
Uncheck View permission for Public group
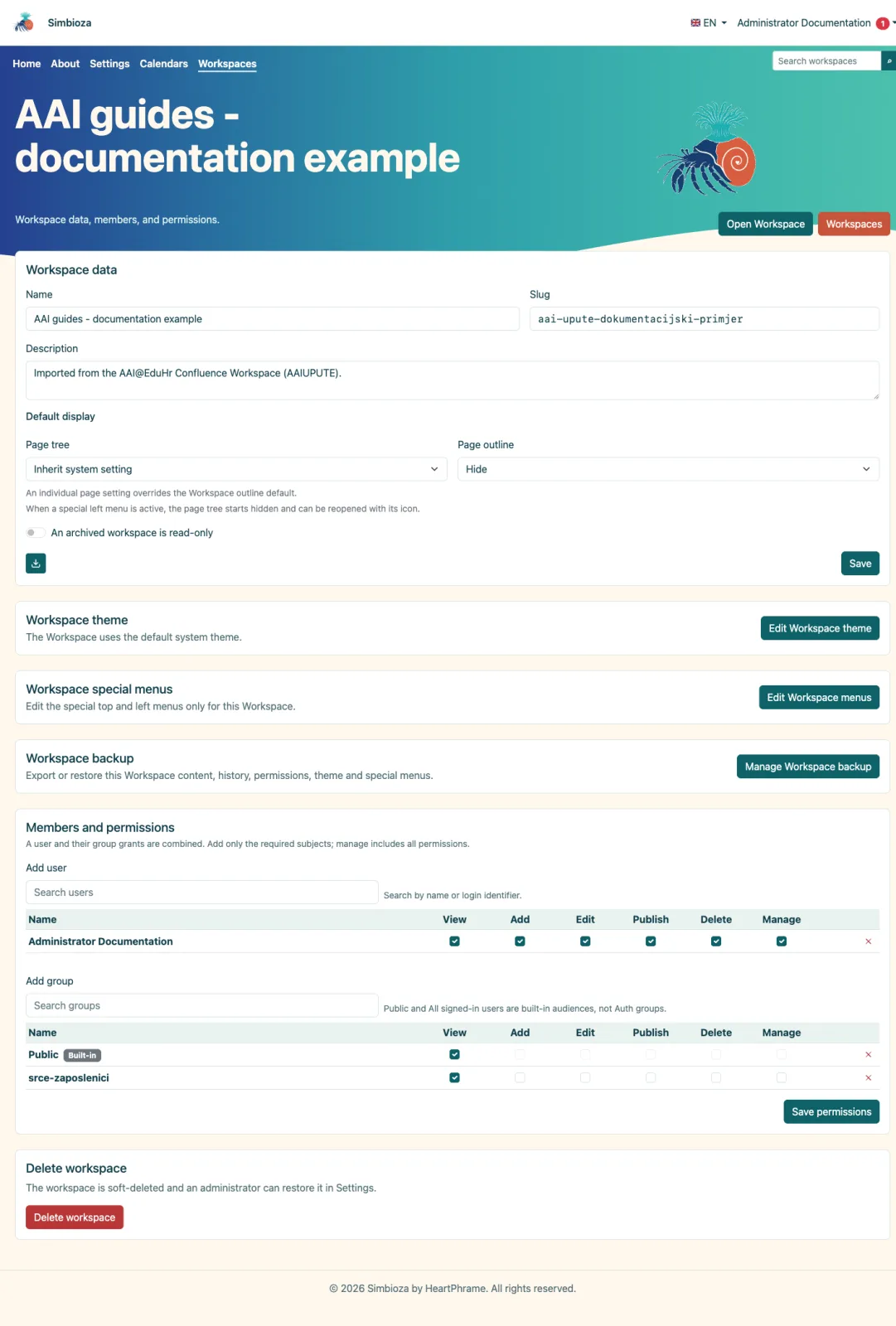(x=454, y=1055)
